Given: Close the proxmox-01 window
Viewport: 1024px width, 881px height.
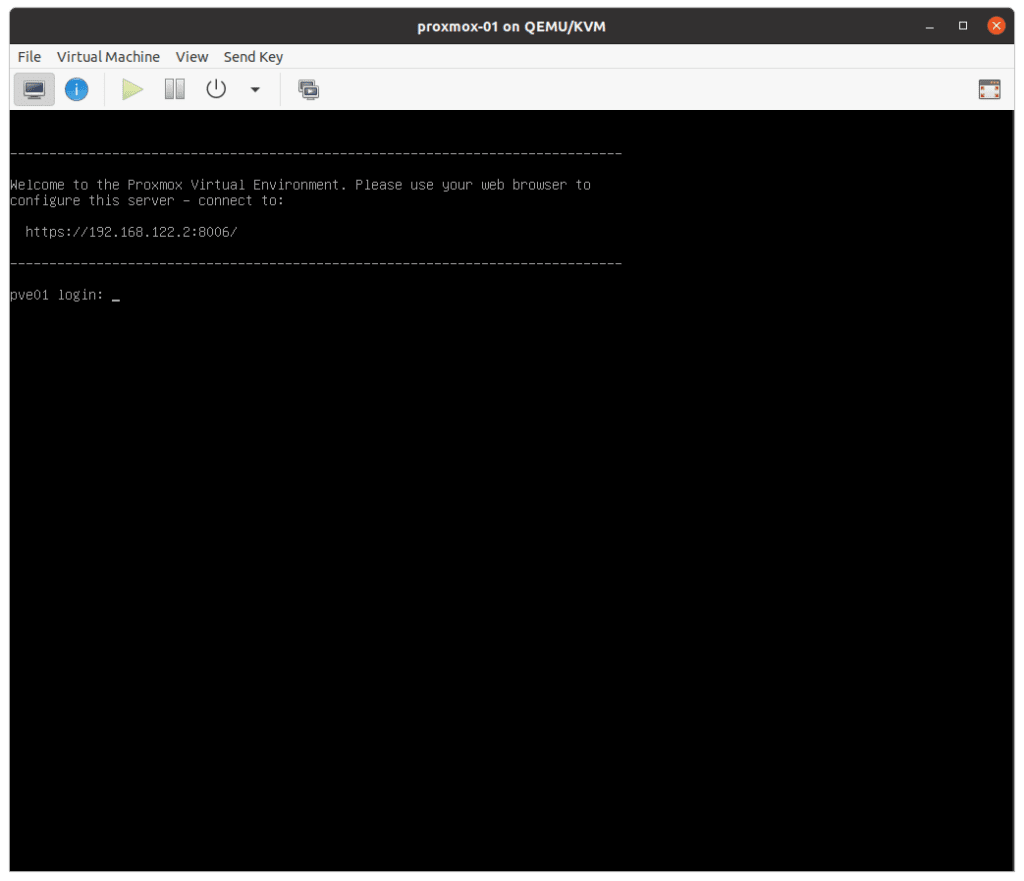Looking at the screenshot, I should pos(996,26).
